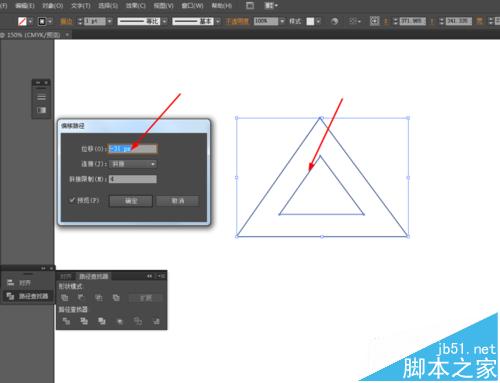Switch to the Align tab in panel

[x=66, y=276]
